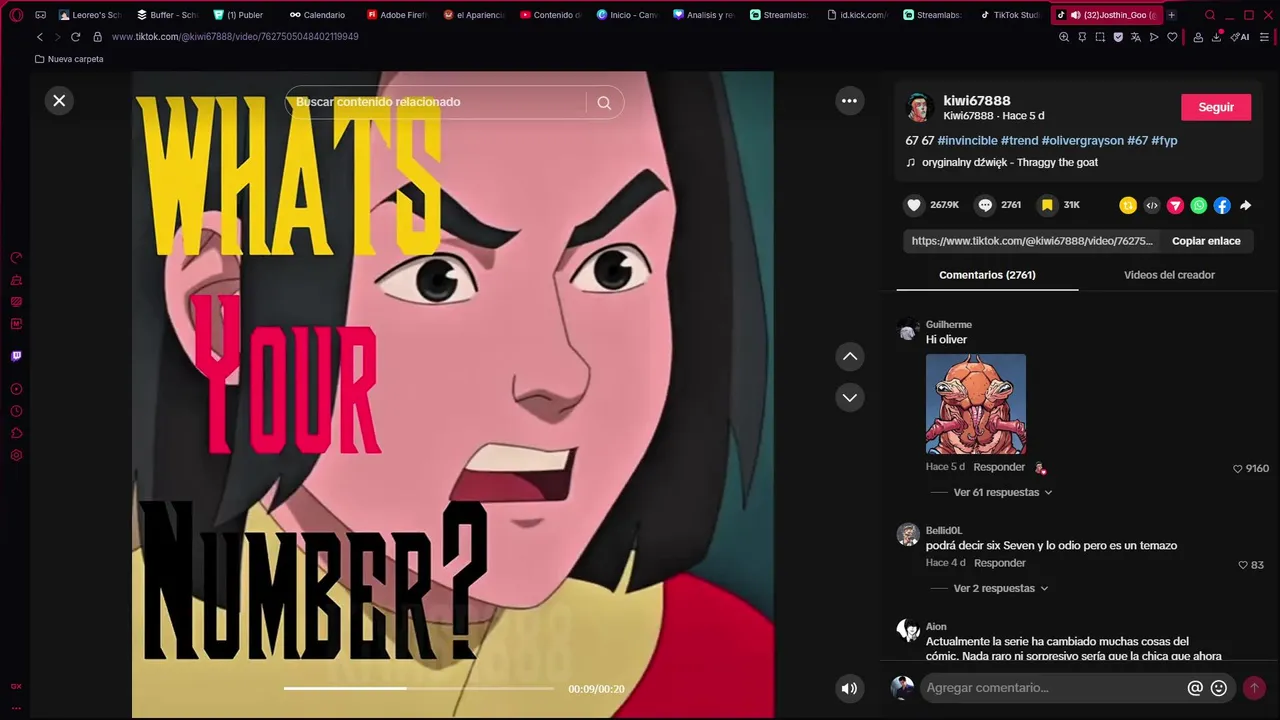Open comments via the speech bubble icon
The image size is (1280, 720).
tap(985, 205)
